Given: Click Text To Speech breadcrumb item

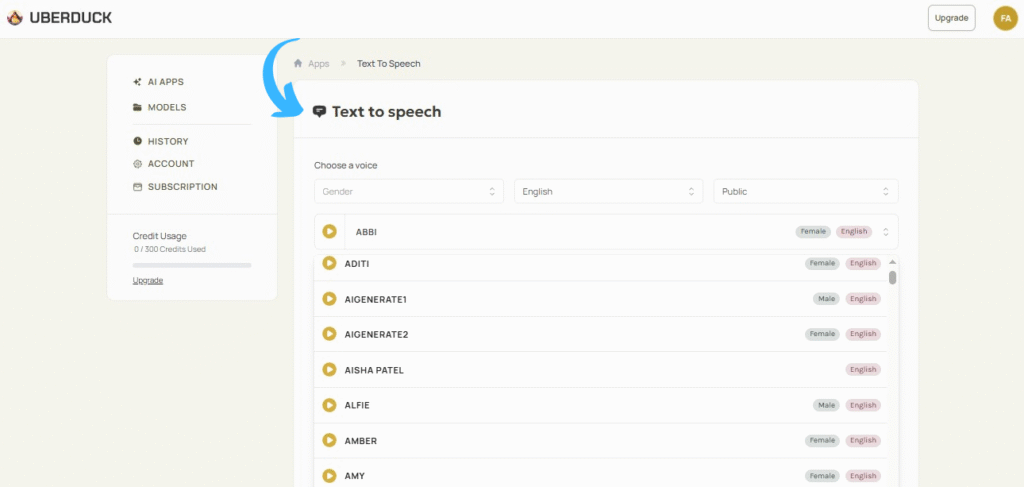Looking at the screenshot, I should coord(389,63).
